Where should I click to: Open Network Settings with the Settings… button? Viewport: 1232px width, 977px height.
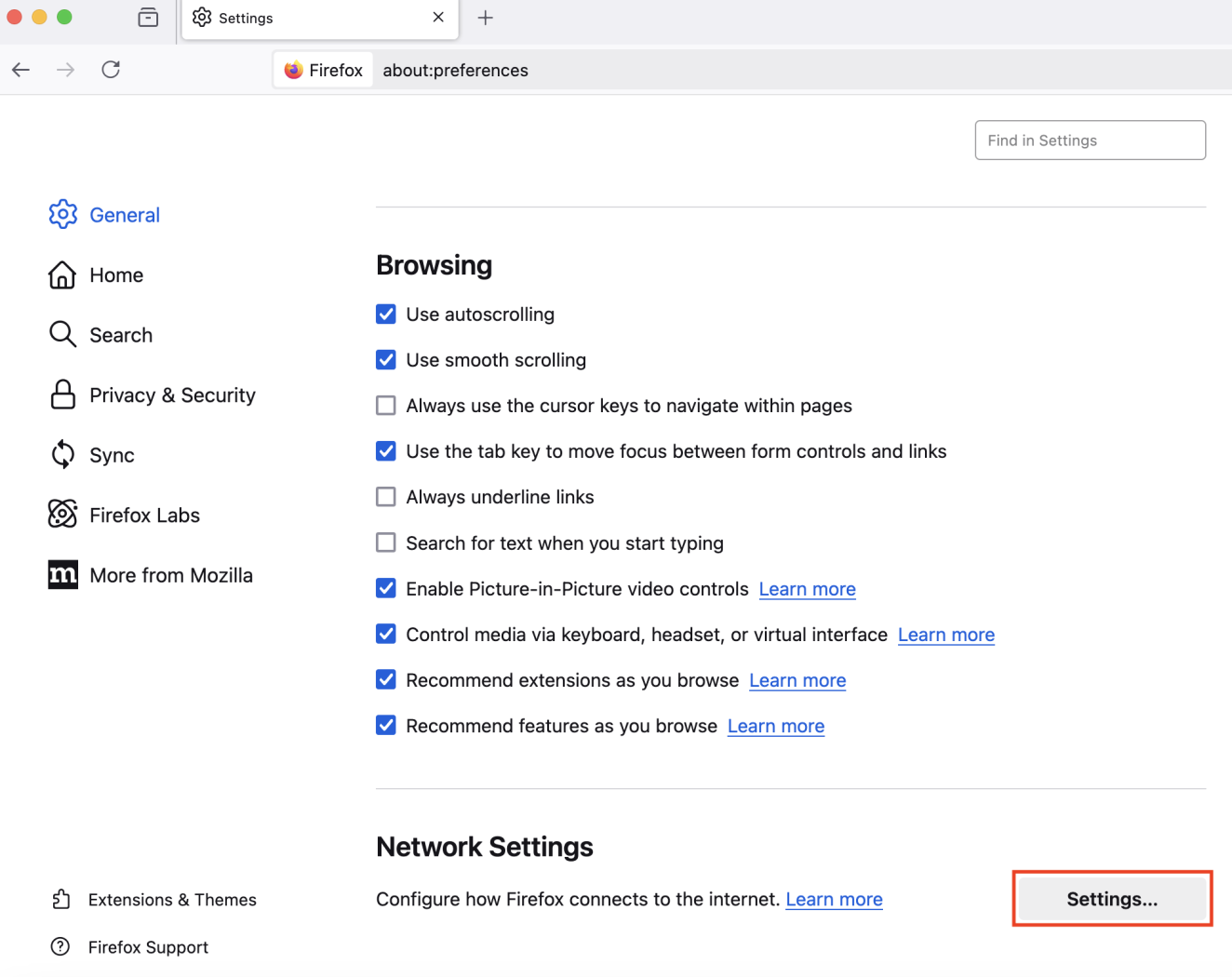(x=1112, y=899)
